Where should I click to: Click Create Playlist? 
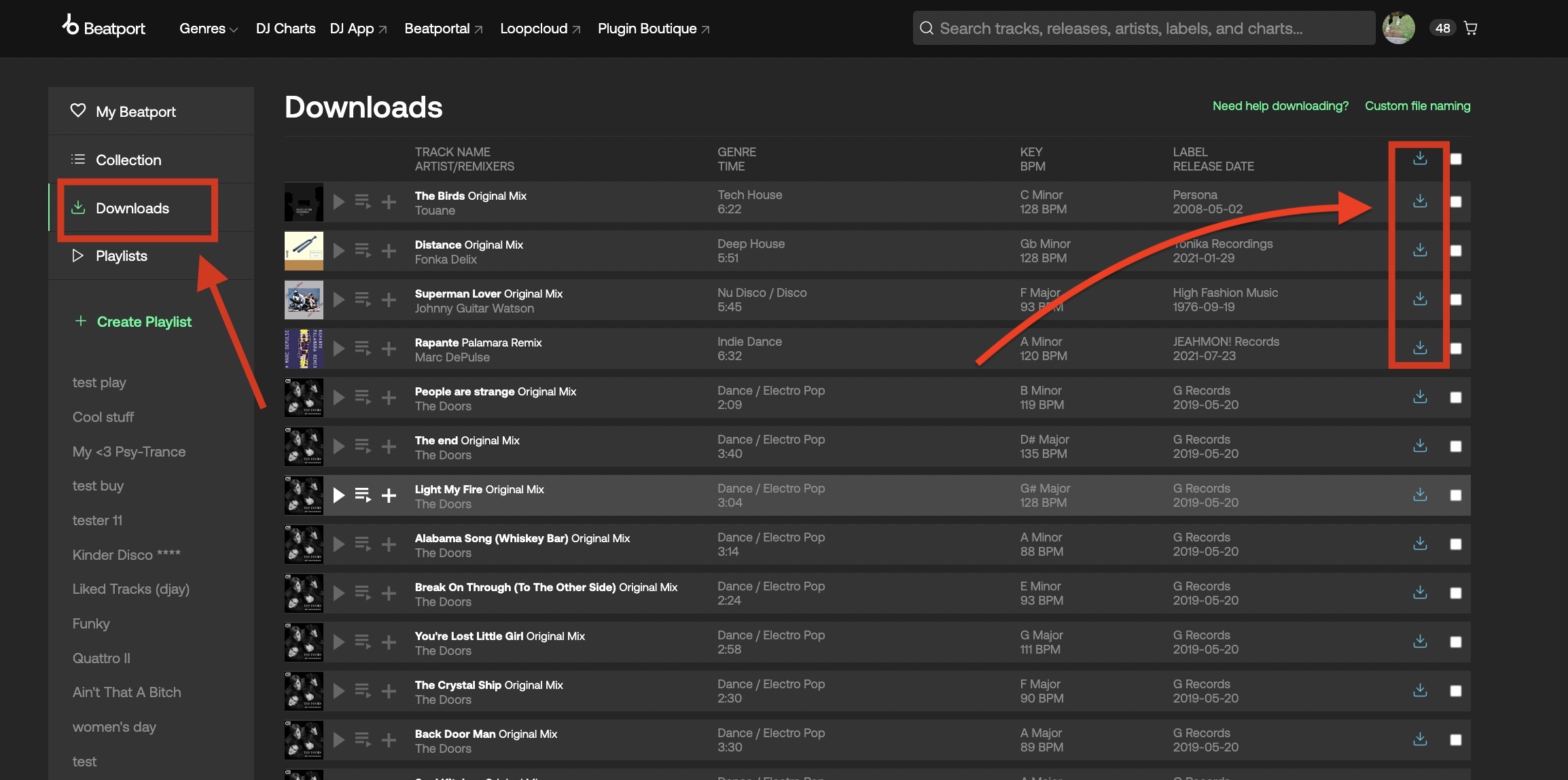coord(133,321)
